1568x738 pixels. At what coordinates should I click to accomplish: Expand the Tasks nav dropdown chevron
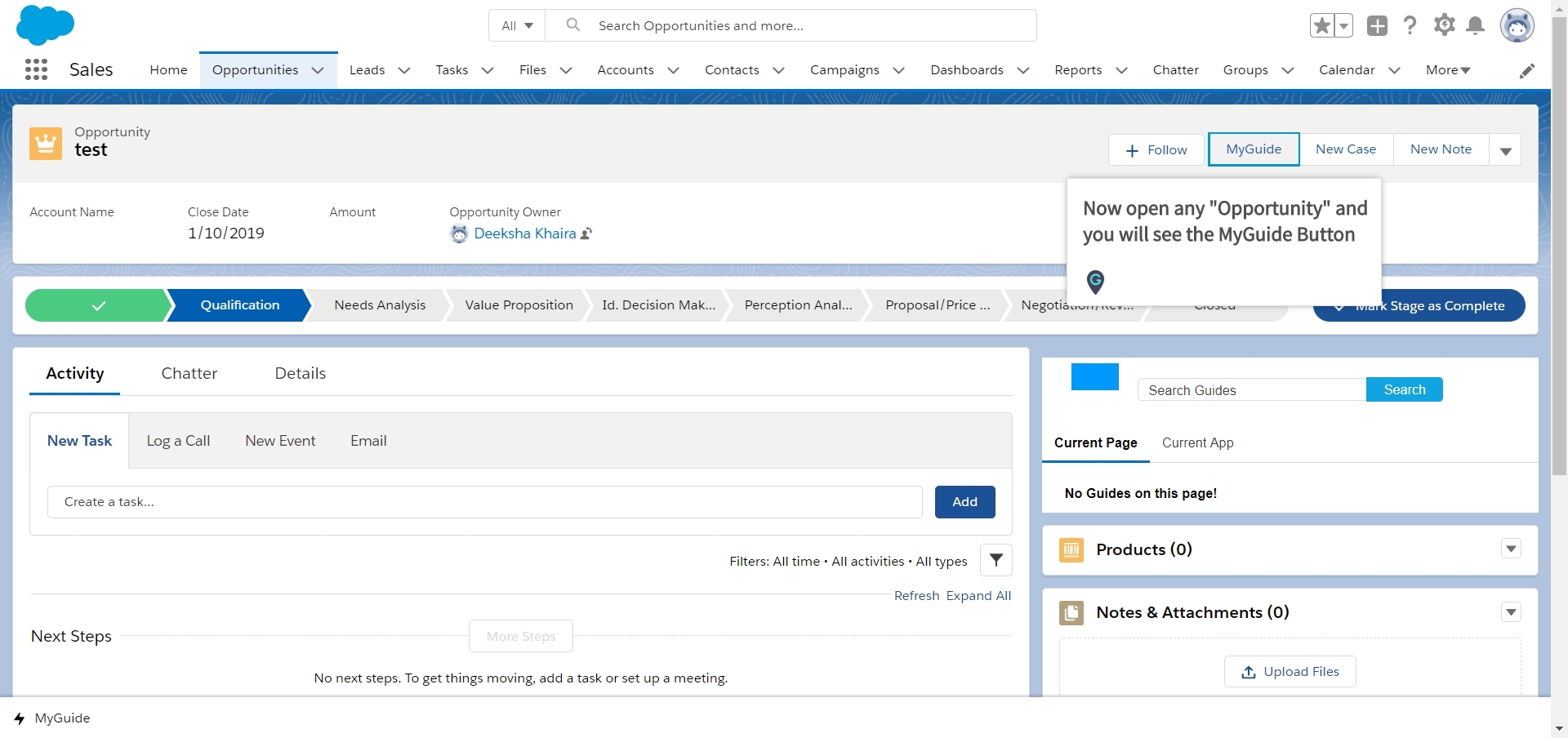(488, 70)
